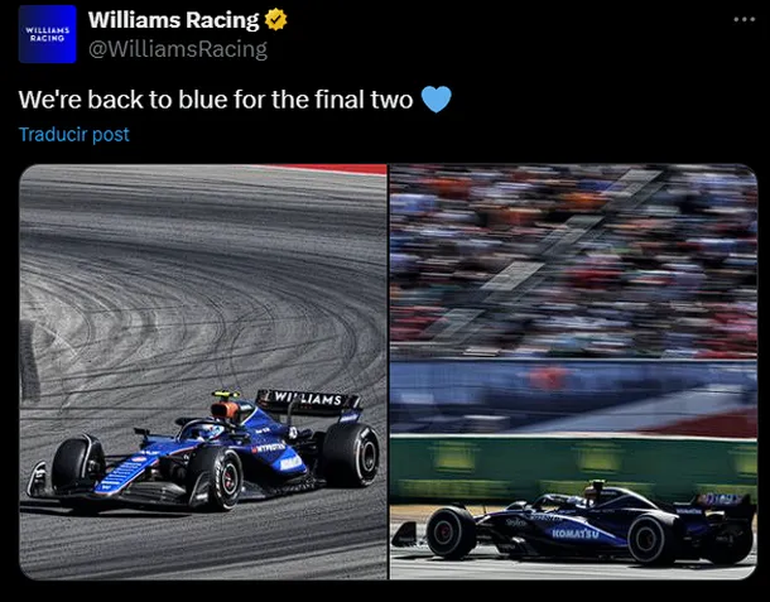Click the WILLIAMS rear wing lettering
Viewport: 770px width, 602px height.
(308, 399)
